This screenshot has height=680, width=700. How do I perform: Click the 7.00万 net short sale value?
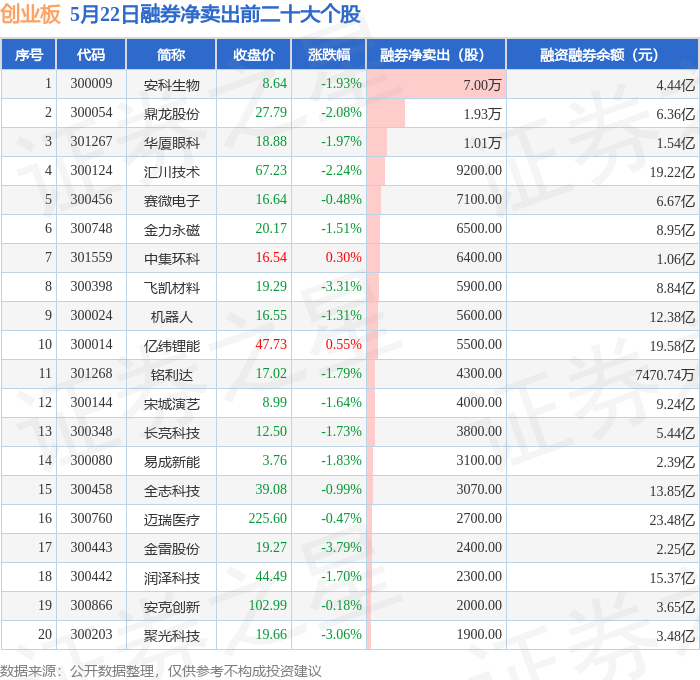(x=482, y=85)
